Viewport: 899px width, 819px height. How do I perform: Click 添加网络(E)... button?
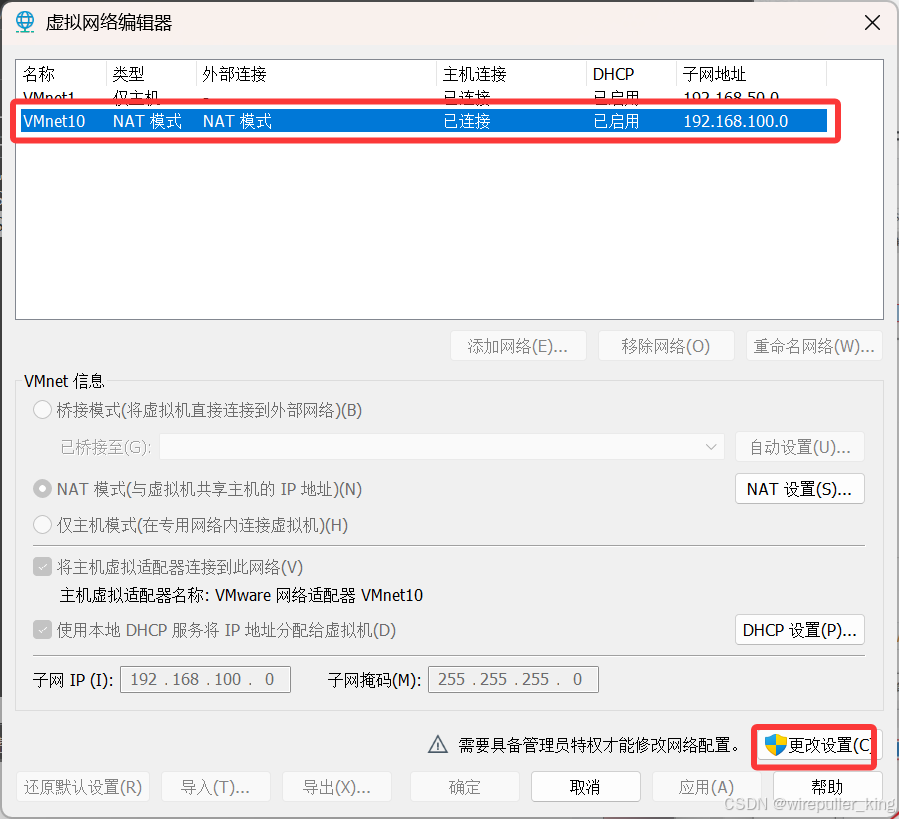coord(518,346)
